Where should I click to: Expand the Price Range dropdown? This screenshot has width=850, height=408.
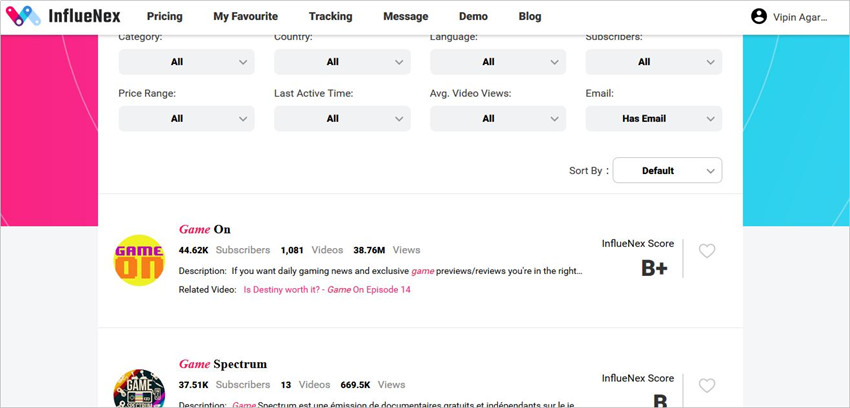pos(186,119)
